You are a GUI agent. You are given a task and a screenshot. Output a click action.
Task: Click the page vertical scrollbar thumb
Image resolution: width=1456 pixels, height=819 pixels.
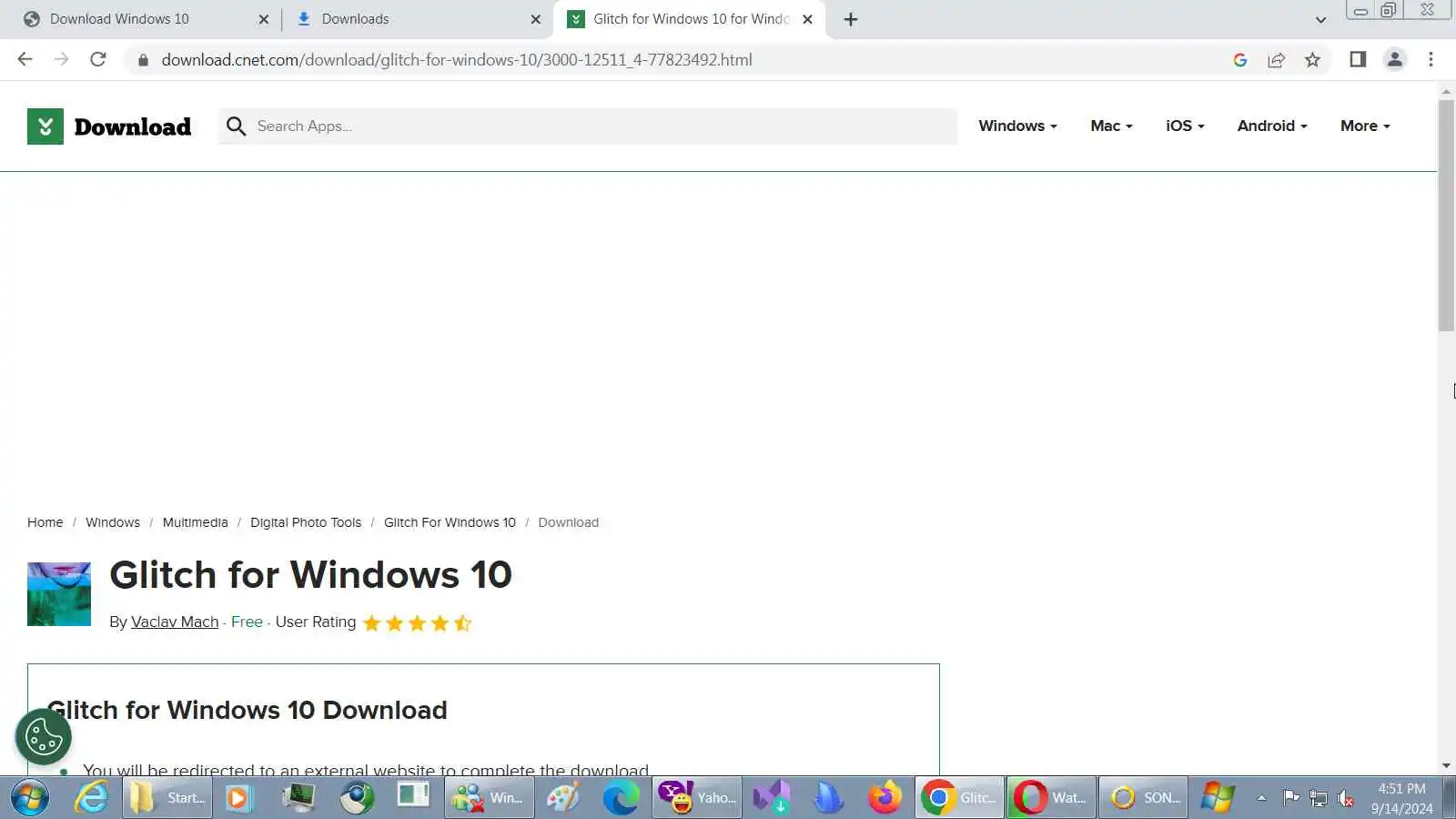tap(1446, 216)
